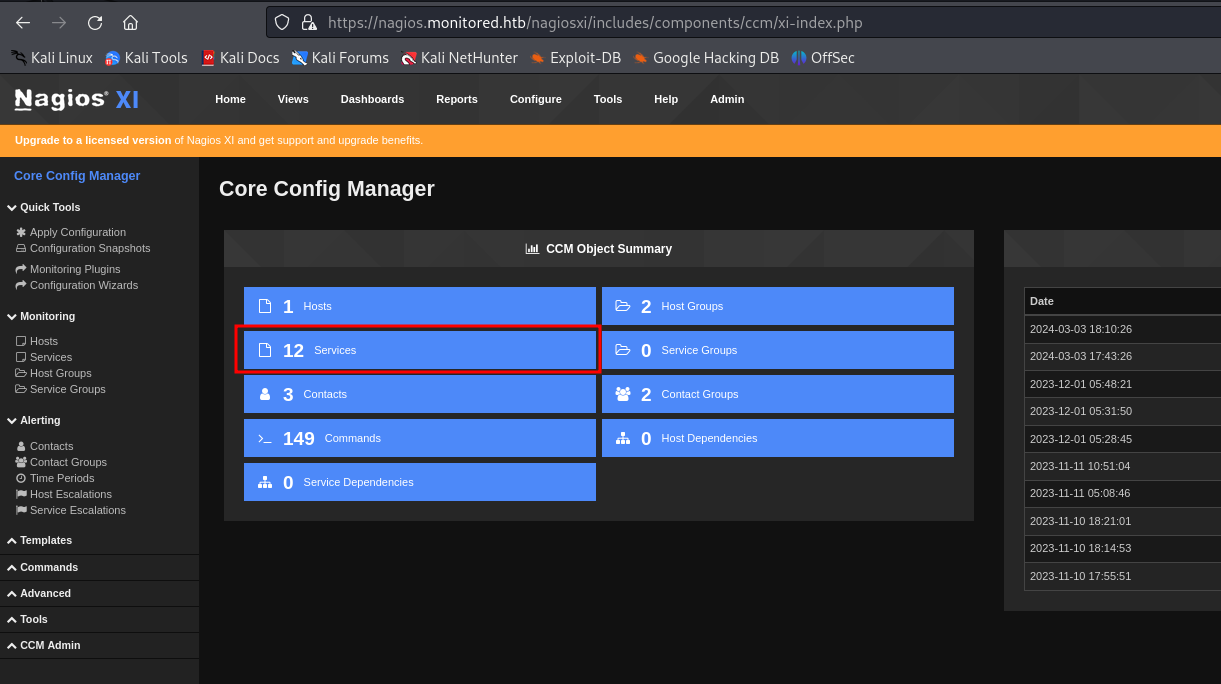The image size is (1221, 684).
Task: Open the Kali Docs bookmark
Action: [240, 58]
